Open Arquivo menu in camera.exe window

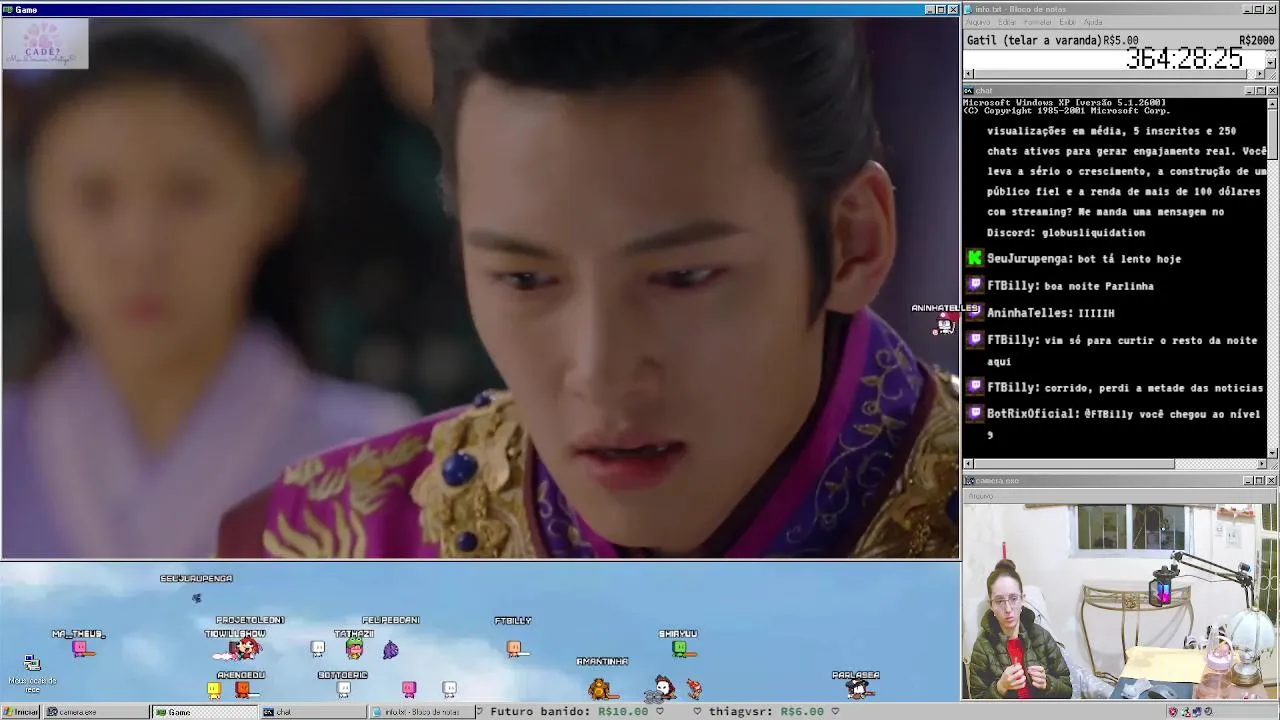click(x=980, y=496)
